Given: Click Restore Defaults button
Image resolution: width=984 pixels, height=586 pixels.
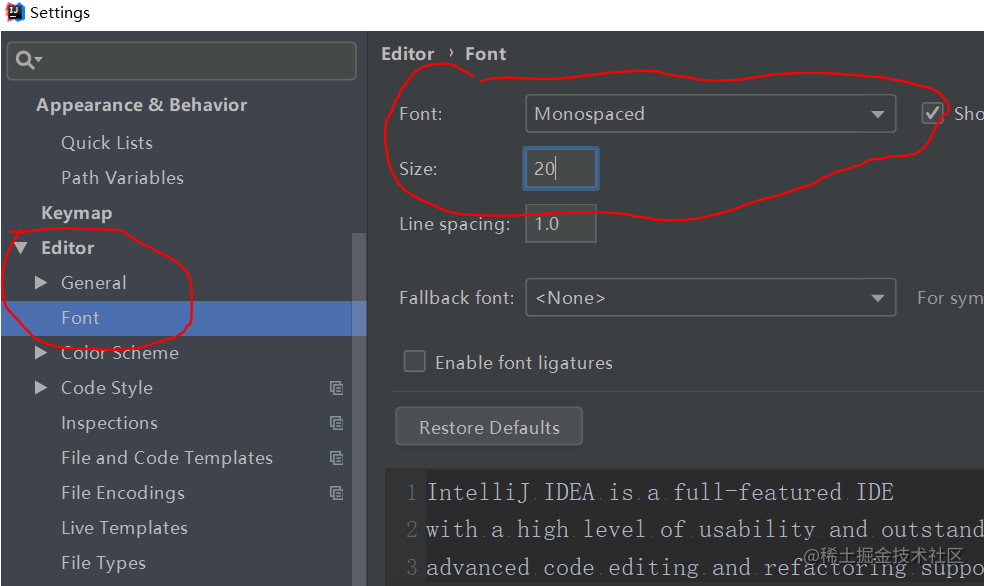Looking at the screenshot, I should pos(489,427).
